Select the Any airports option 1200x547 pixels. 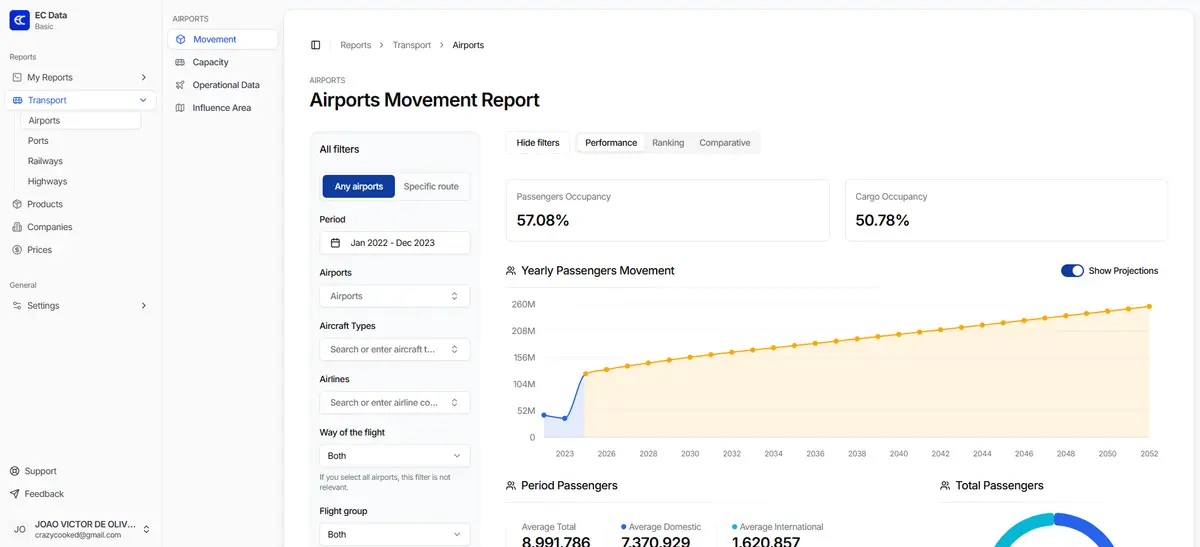(x=358, y=187)
